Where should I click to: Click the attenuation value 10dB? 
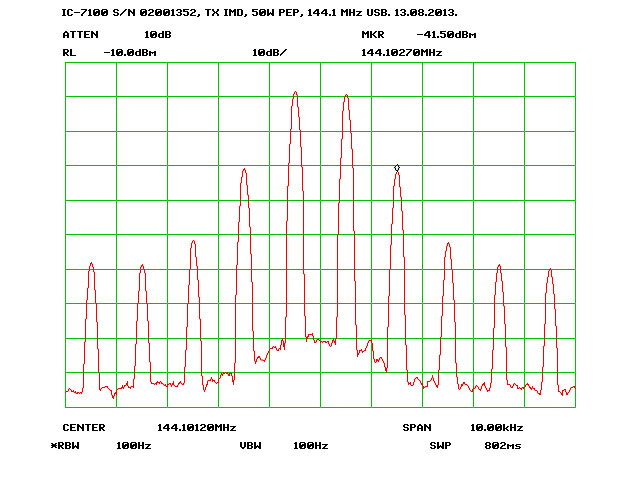[158, 35]
